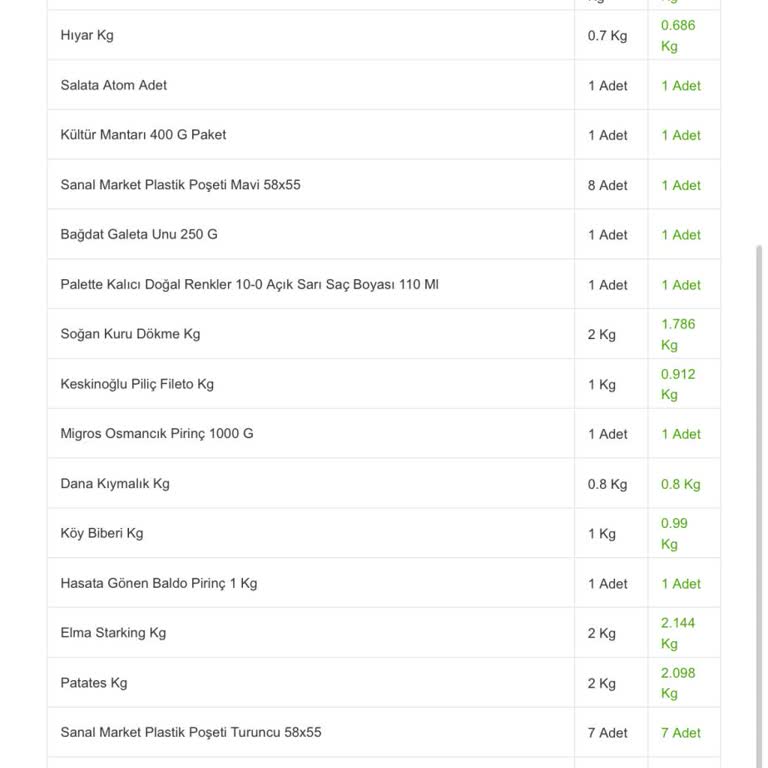This screenshot has height=768, width=768.
Task: Select Sanal Market Plastik Poşeti Mavi row
Action: tap(180, 185)
